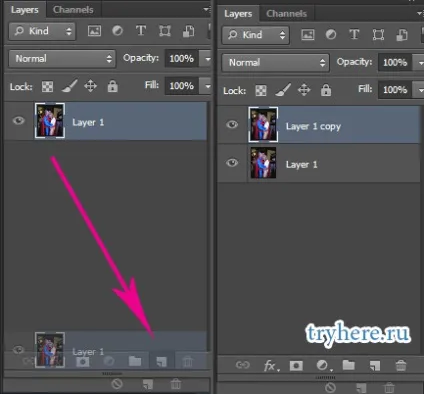This screenshot has width=424, height=394.
Task: Click new layer icon in the single-layer panel
Action: [161, 362]
